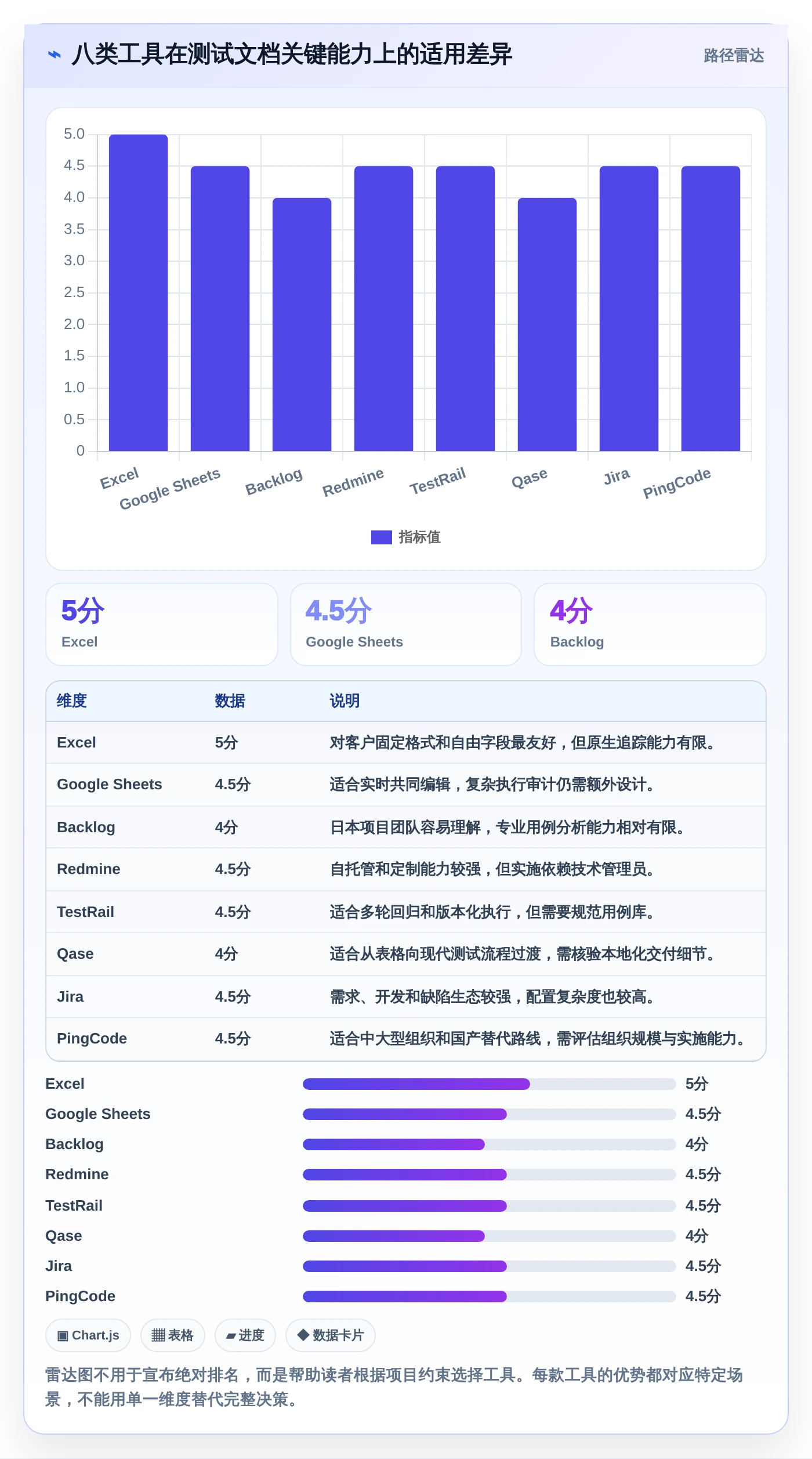Click the Google Sheets bar in chart
The height and width of the screenshot is (1459, 812).
(220, 308)
